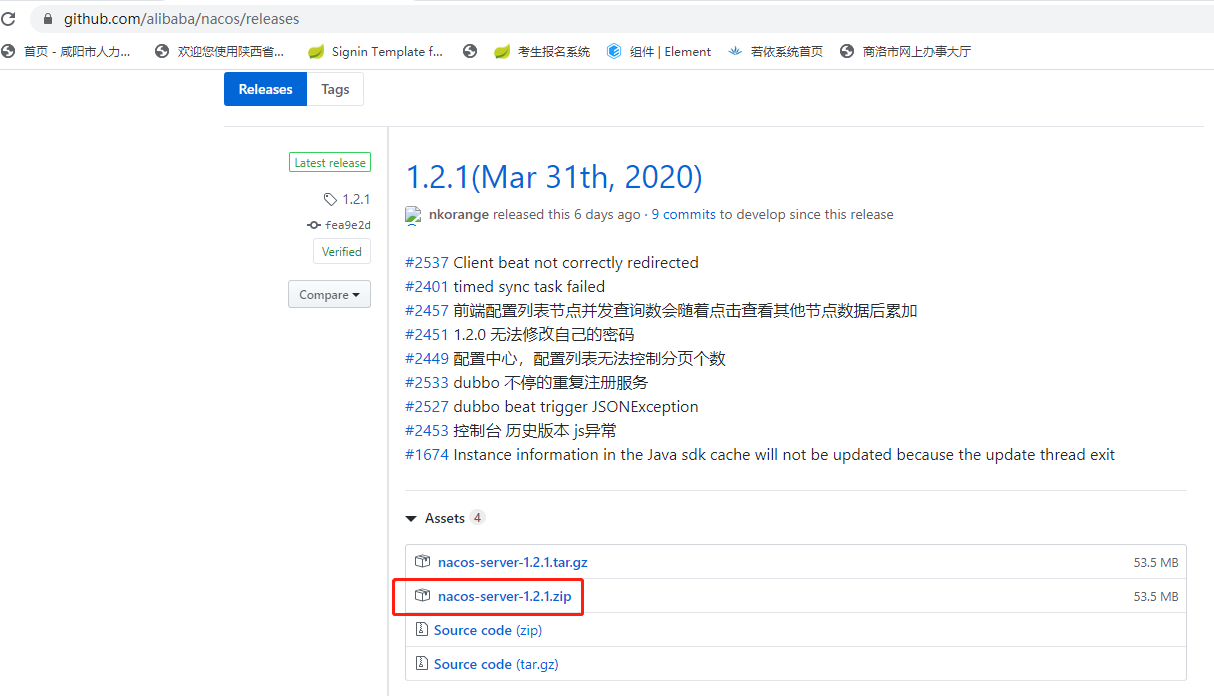The image size is (1214, 696).
Task: Open issue #2537 link
Action: click(x=427, y=263)
